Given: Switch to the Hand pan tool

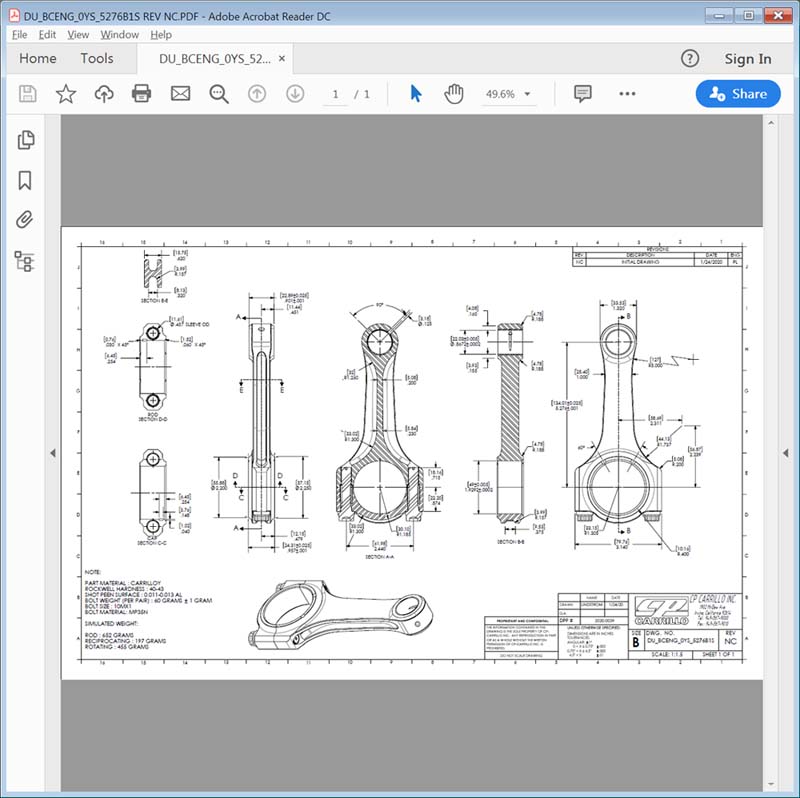Looking at the screenshot, I should pyautogui.click(x=454, y=94).
